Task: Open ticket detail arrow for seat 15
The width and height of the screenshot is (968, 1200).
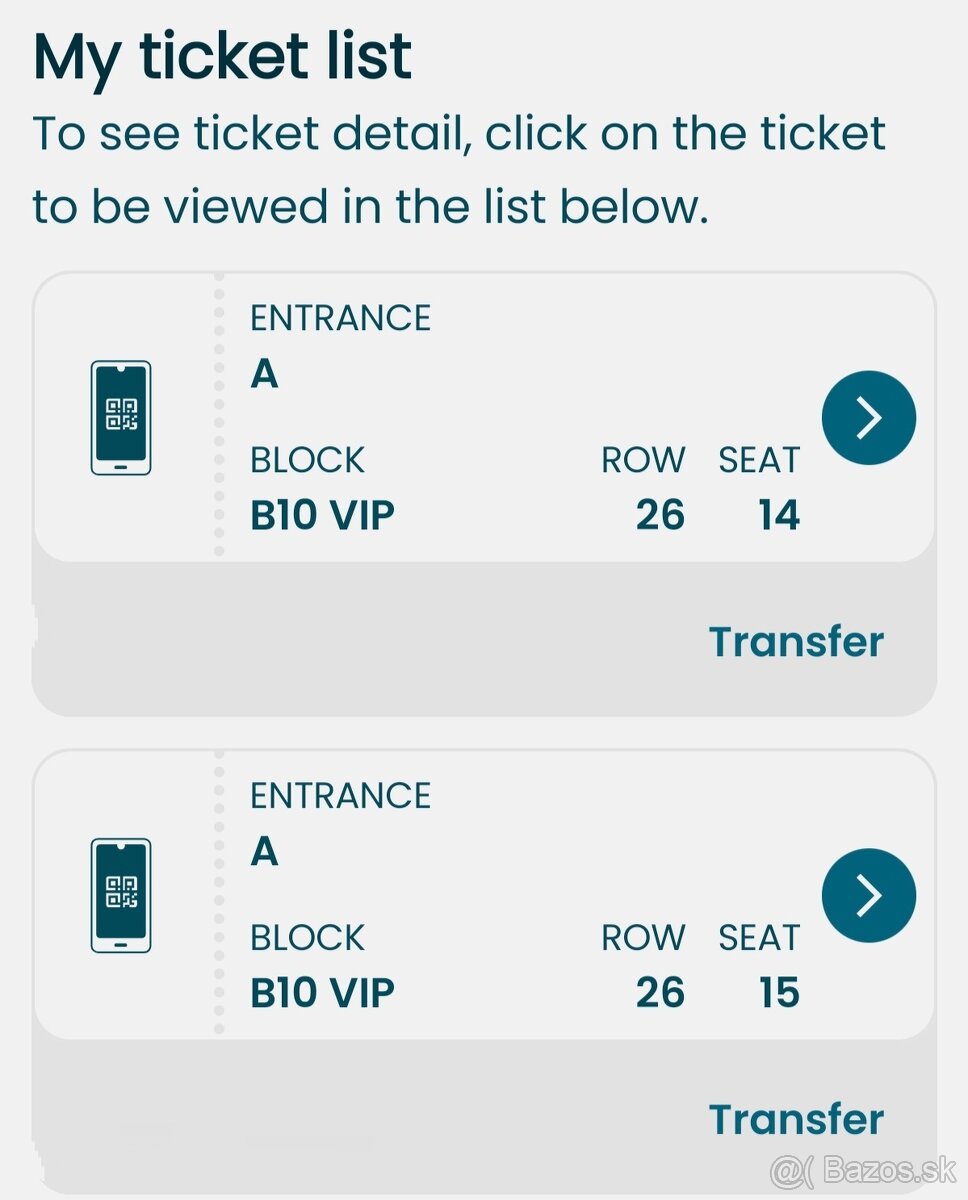Action: (868, 895)
